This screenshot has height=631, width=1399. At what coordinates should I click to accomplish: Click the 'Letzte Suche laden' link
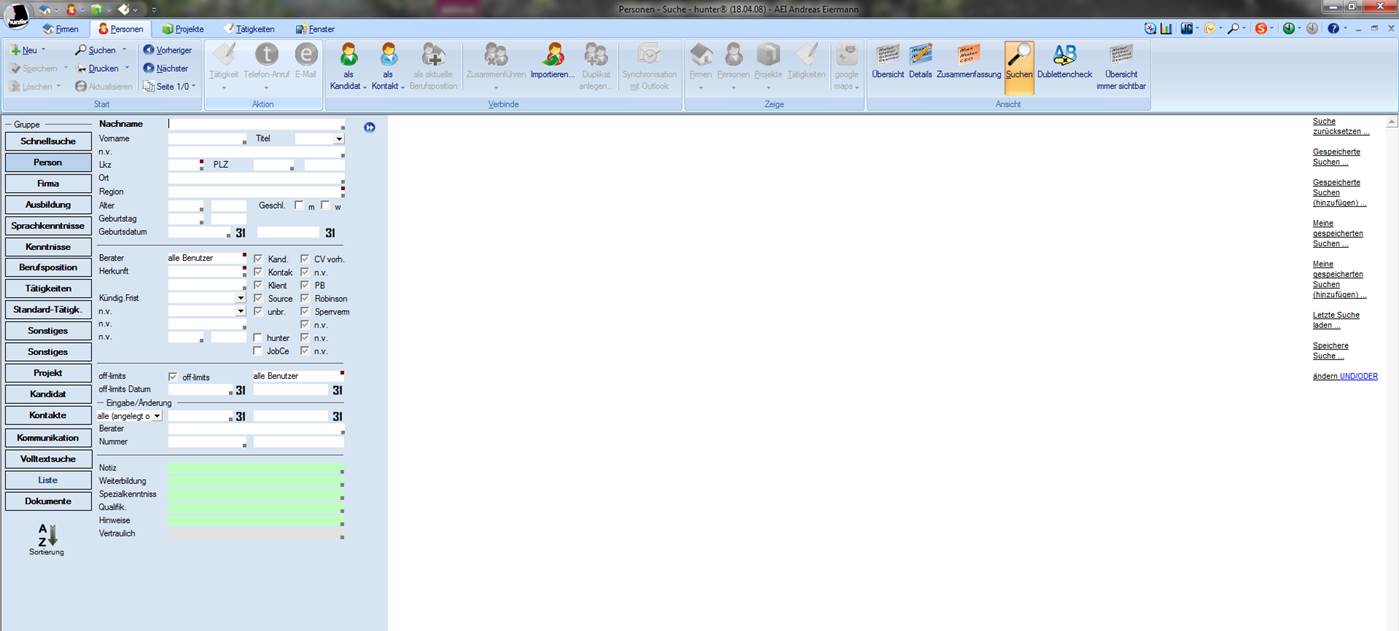[1335, 320]
